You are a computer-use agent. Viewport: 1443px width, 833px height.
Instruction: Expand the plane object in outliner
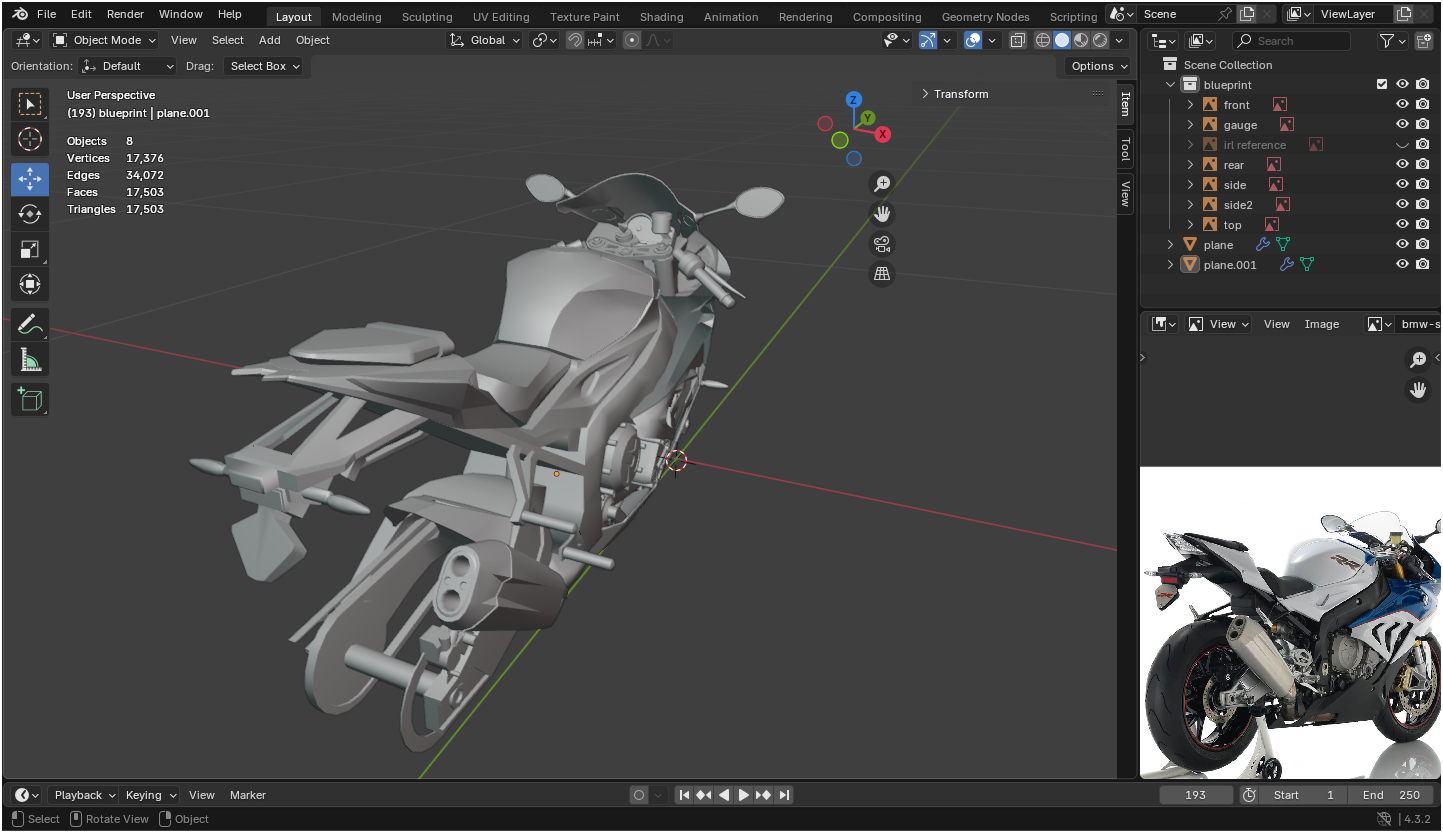1170,245
